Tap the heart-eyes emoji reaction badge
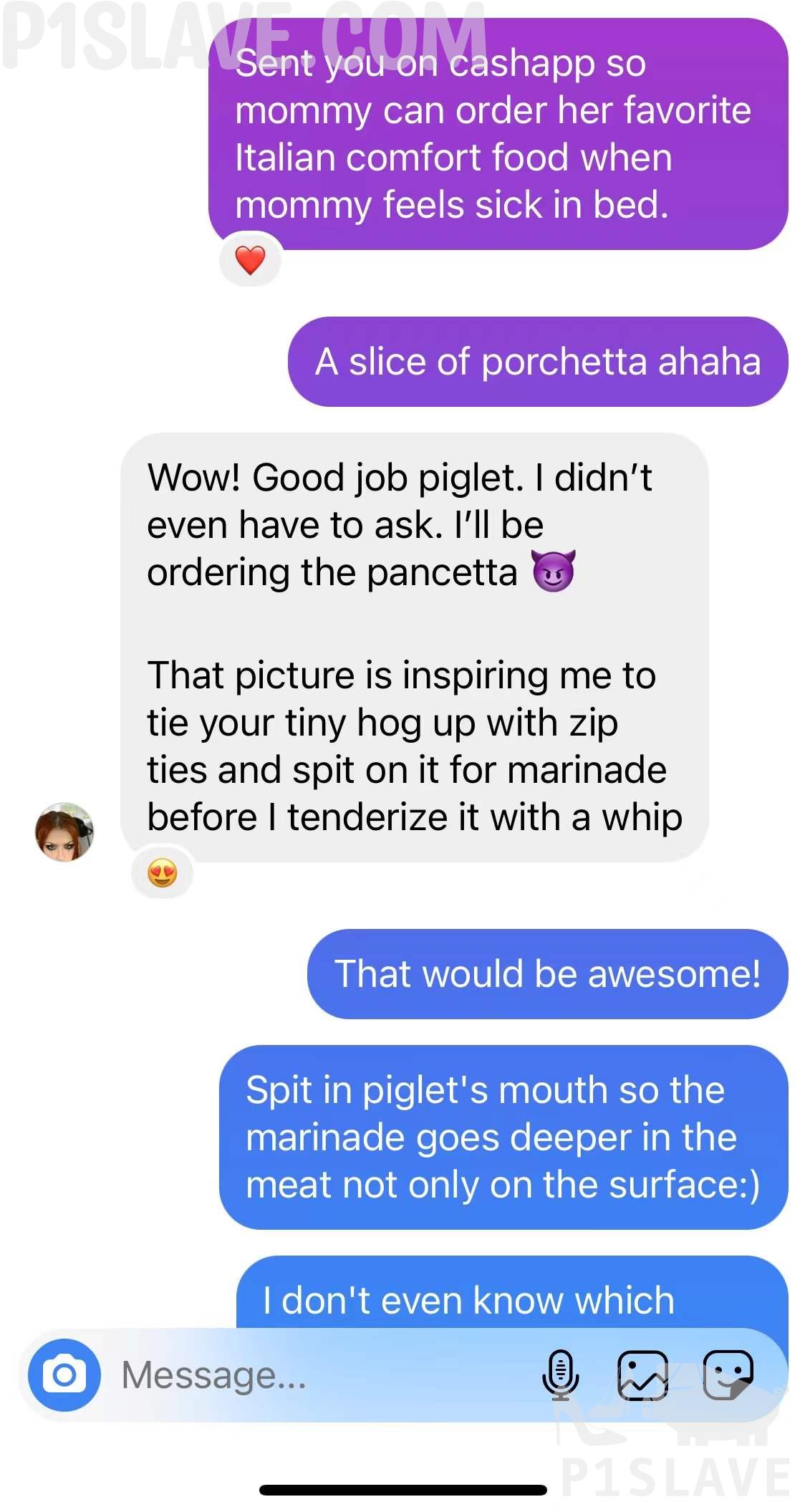This screenshot has height=1512, width=805. pyautogui.click(x=163, y=873)
